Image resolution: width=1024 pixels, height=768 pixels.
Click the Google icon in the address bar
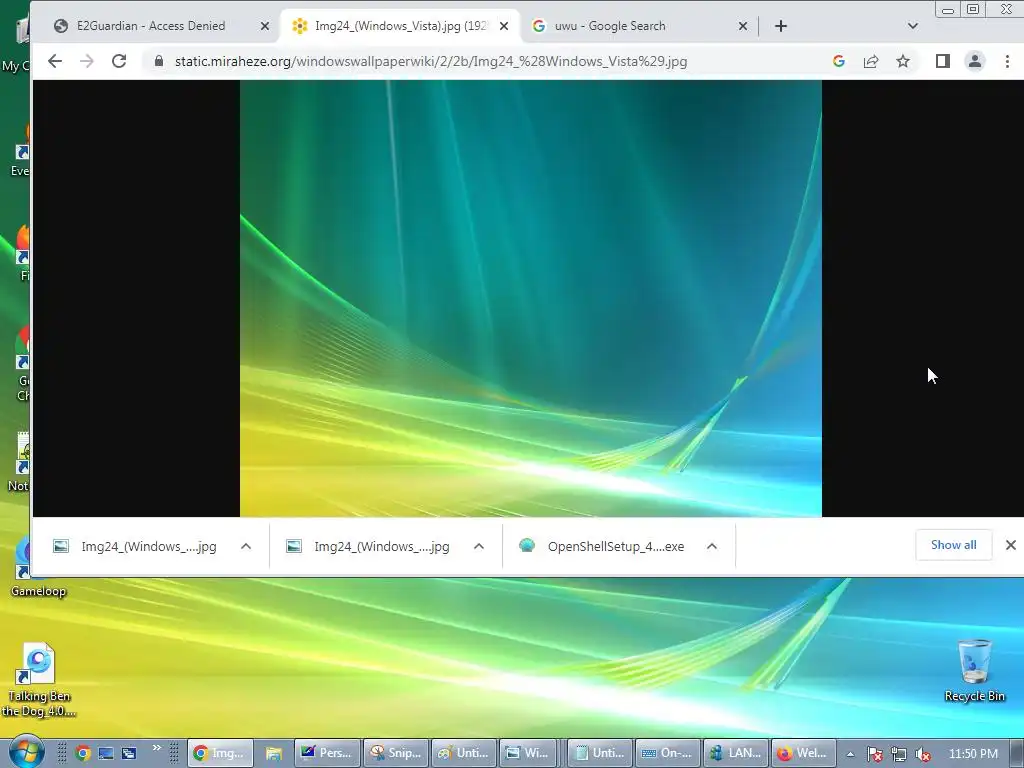tap(839, 61)
